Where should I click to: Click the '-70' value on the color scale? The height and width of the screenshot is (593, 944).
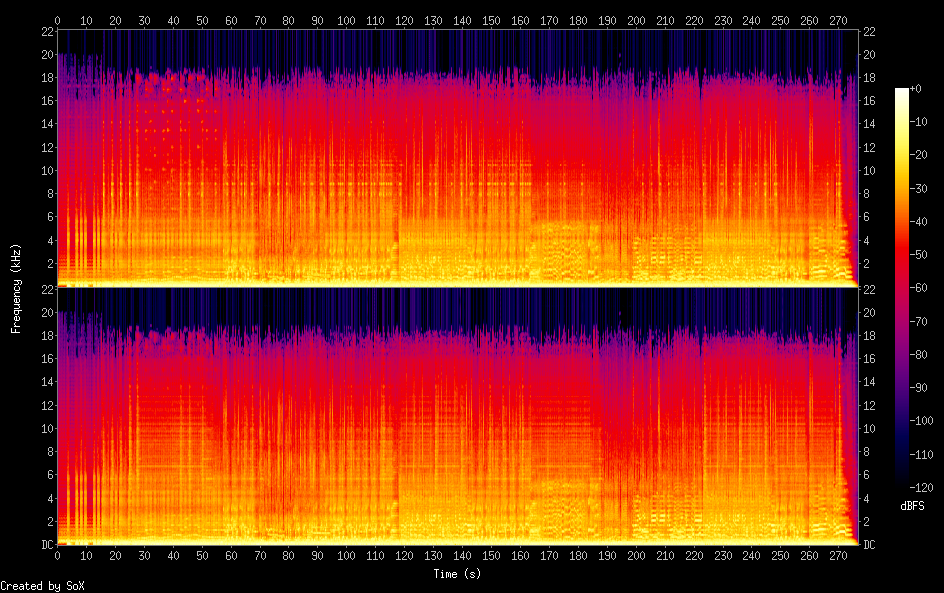pyautogui.click(x=919, y=321)
